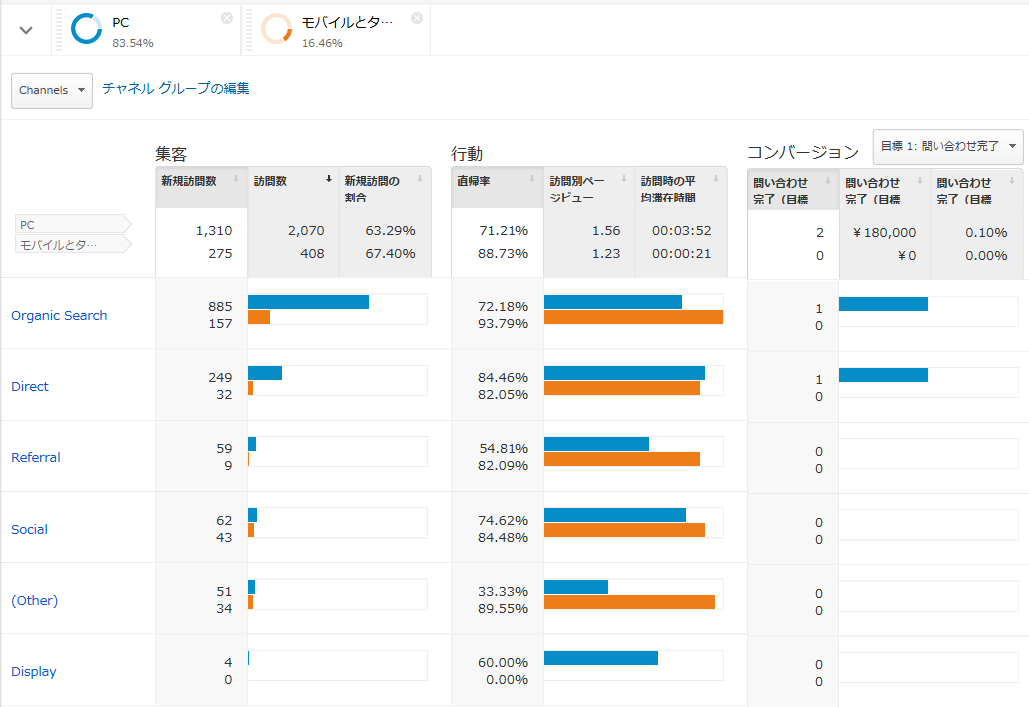This screenshot has width=1029, height=707.
Task: Click the PC segment blue donut icon
Action: [x=86, y=29]
